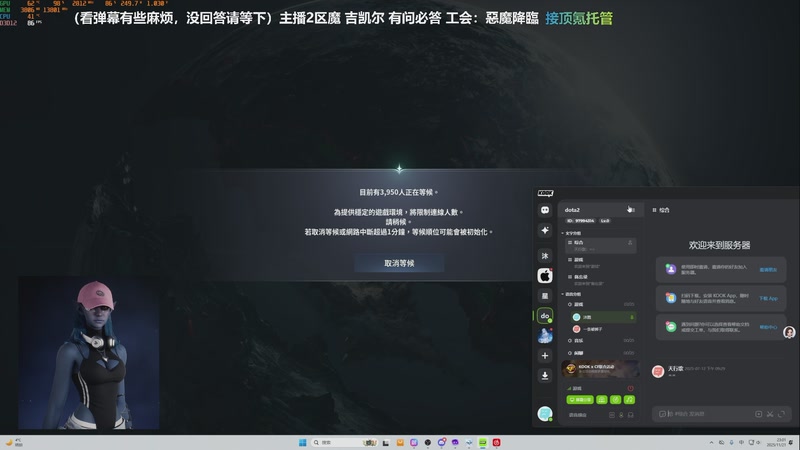800x450 pixels.
Task: Open the floating girl avatar bubble
Action: (789, 332)
